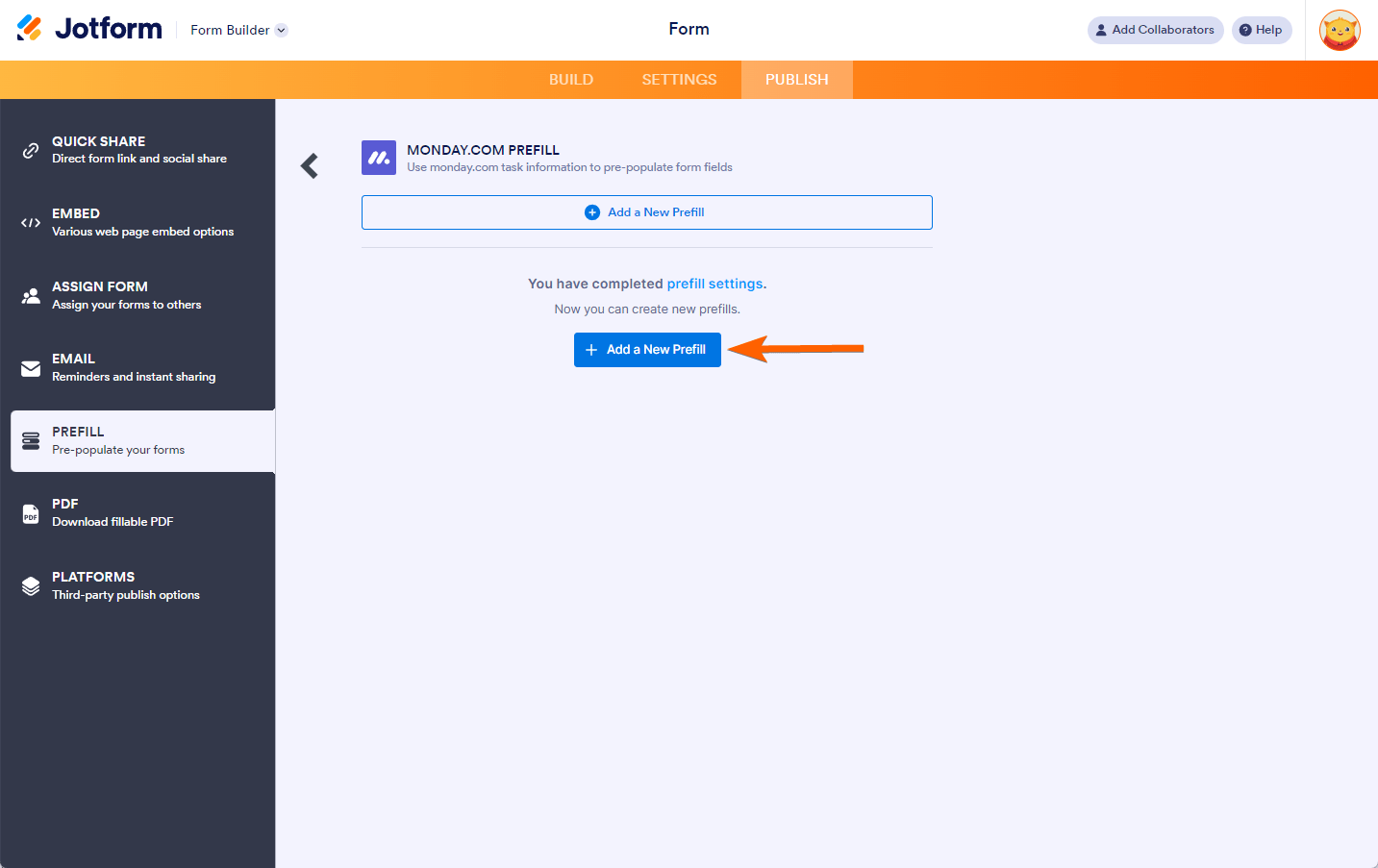Click the monday.com logo icon
This screenshot has width=1378, height=868.
pos(379,158)
